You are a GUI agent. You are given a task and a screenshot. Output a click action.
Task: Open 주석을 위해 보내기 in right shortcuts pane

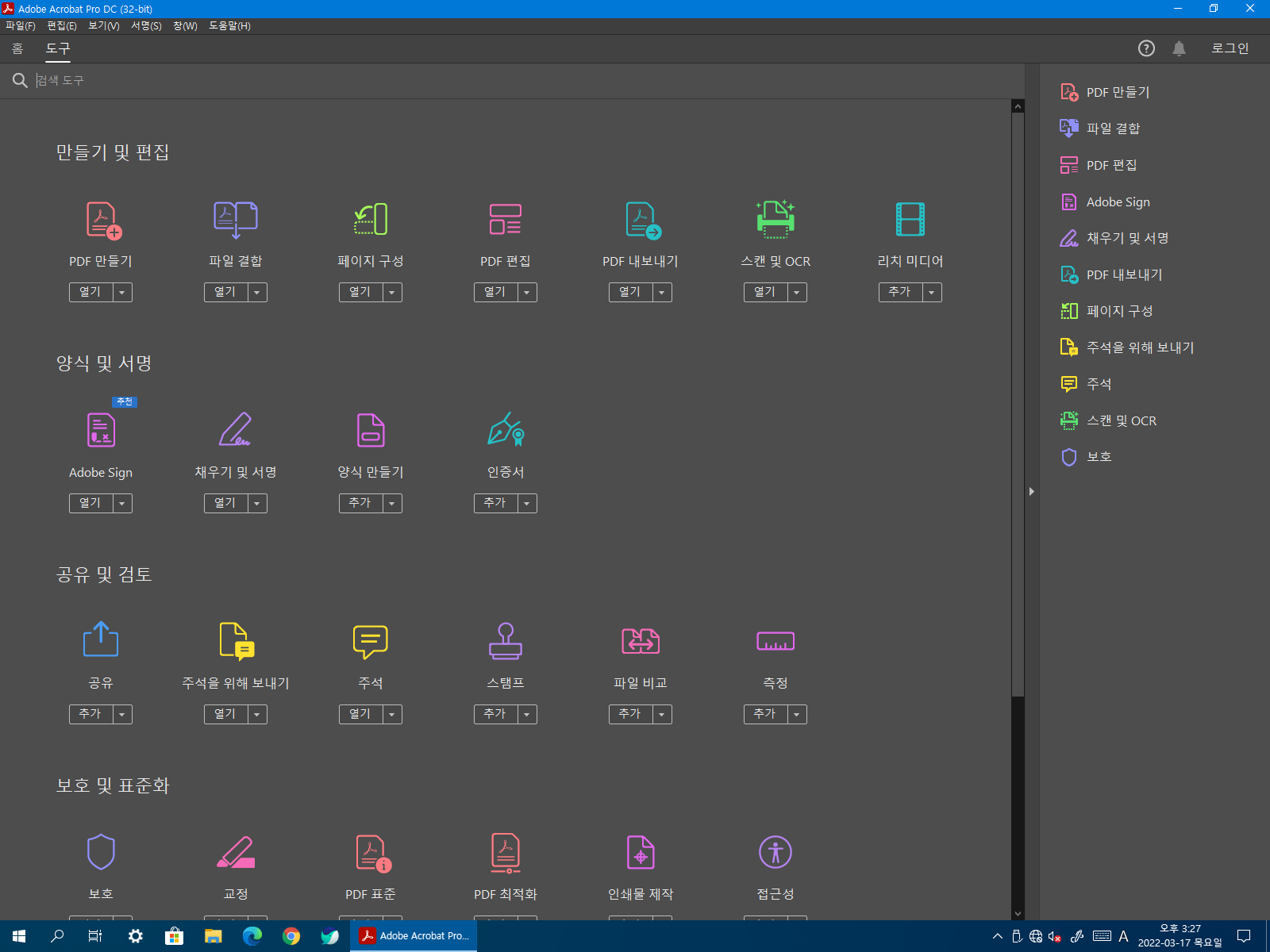click(x=1127, y=347)
